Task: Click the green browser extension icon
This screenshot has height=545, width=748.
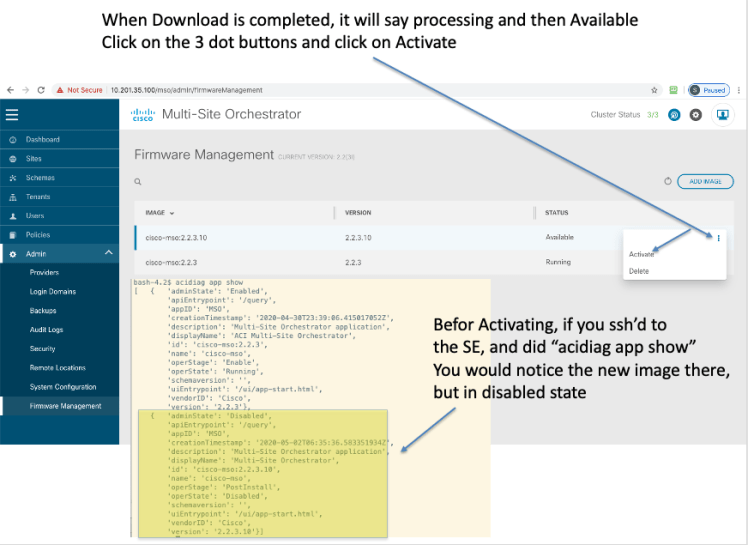Action: [x=674, y=90]
